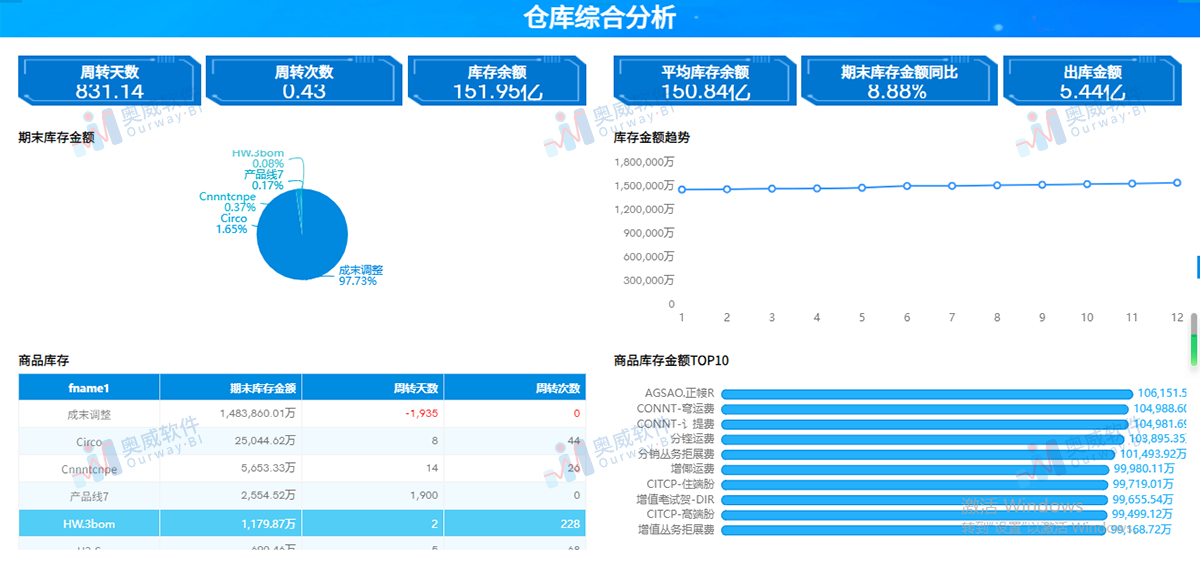This screenshot has width=1200, height=568.
Task: Click the 出库金额 KPI card
Action: (x=1092, y=81)
